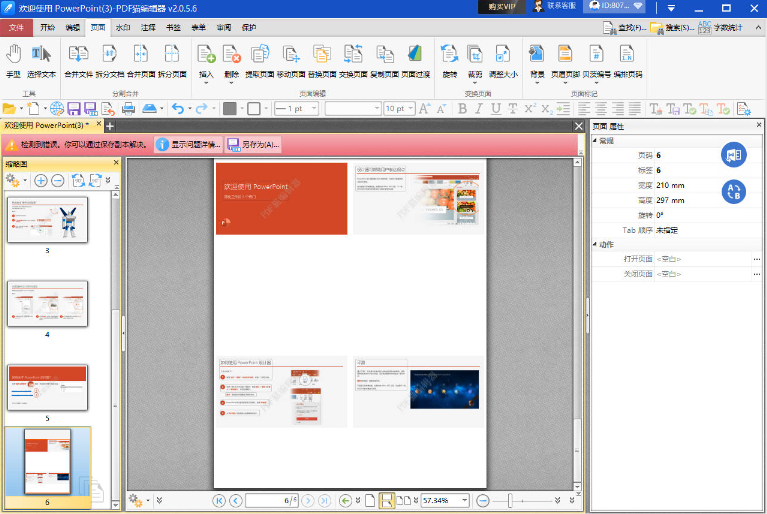Click the 另存为 (Save As) button

(253, 145)
